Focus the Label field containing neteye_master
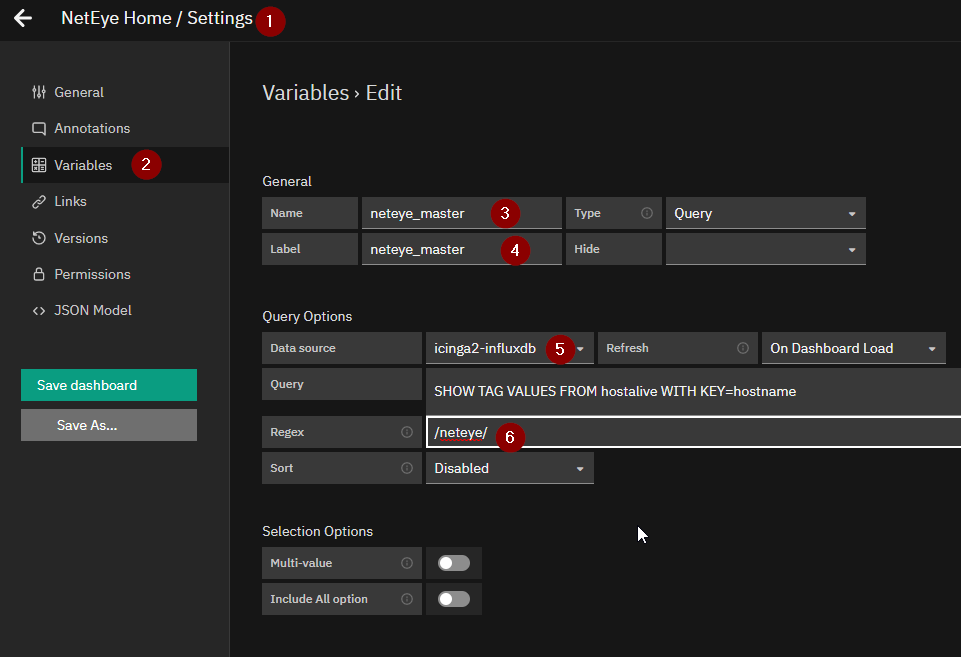The width and height of the screenshot is (961, 657). (462, 249)
